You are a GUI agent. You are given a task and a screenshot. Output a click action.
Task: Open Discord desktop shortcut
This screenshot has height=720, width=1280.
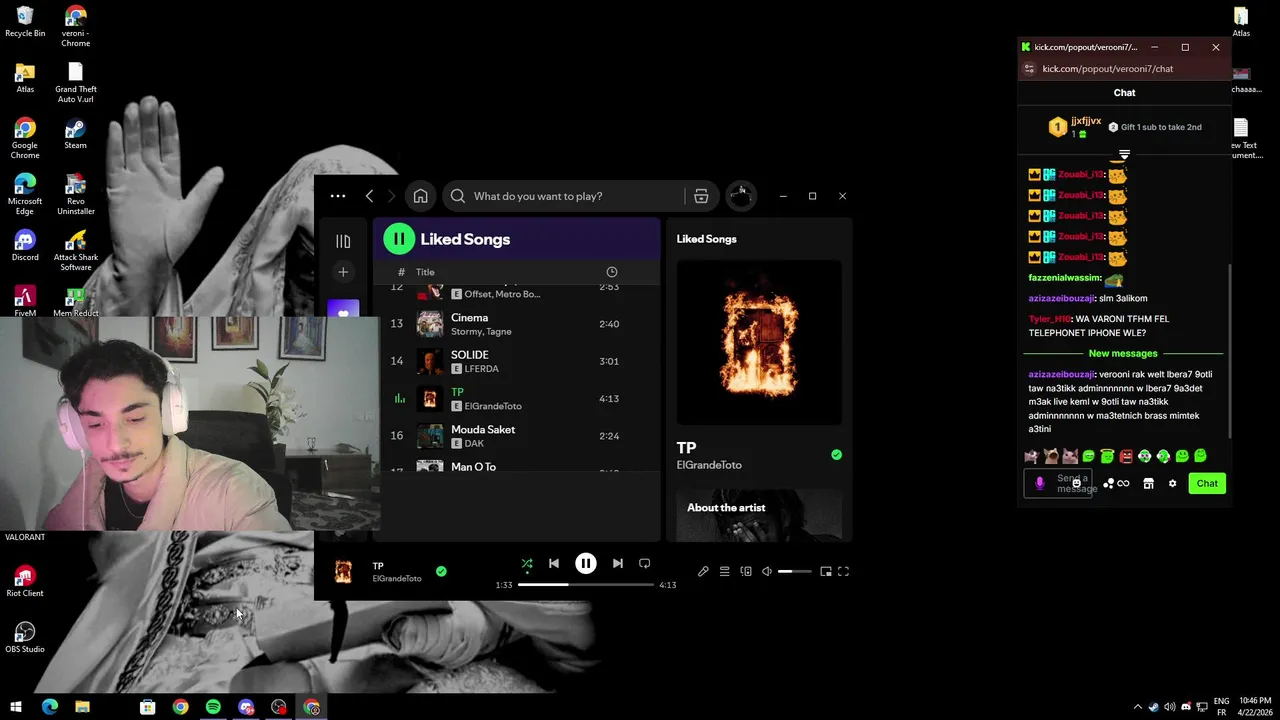[25, 246]
